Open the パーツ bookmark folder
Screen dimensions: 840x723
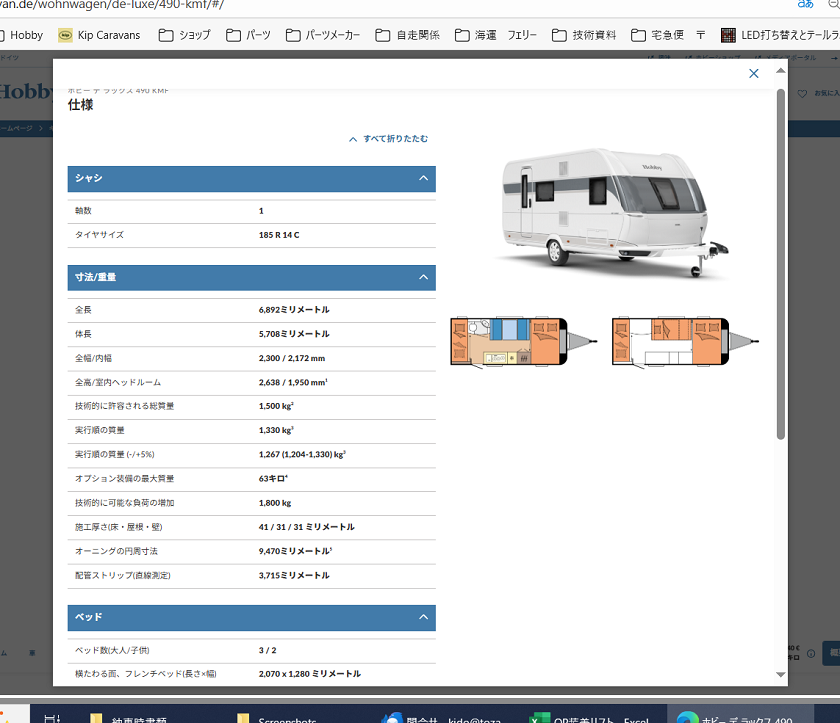pyautogui.click(x=248, y=35)
